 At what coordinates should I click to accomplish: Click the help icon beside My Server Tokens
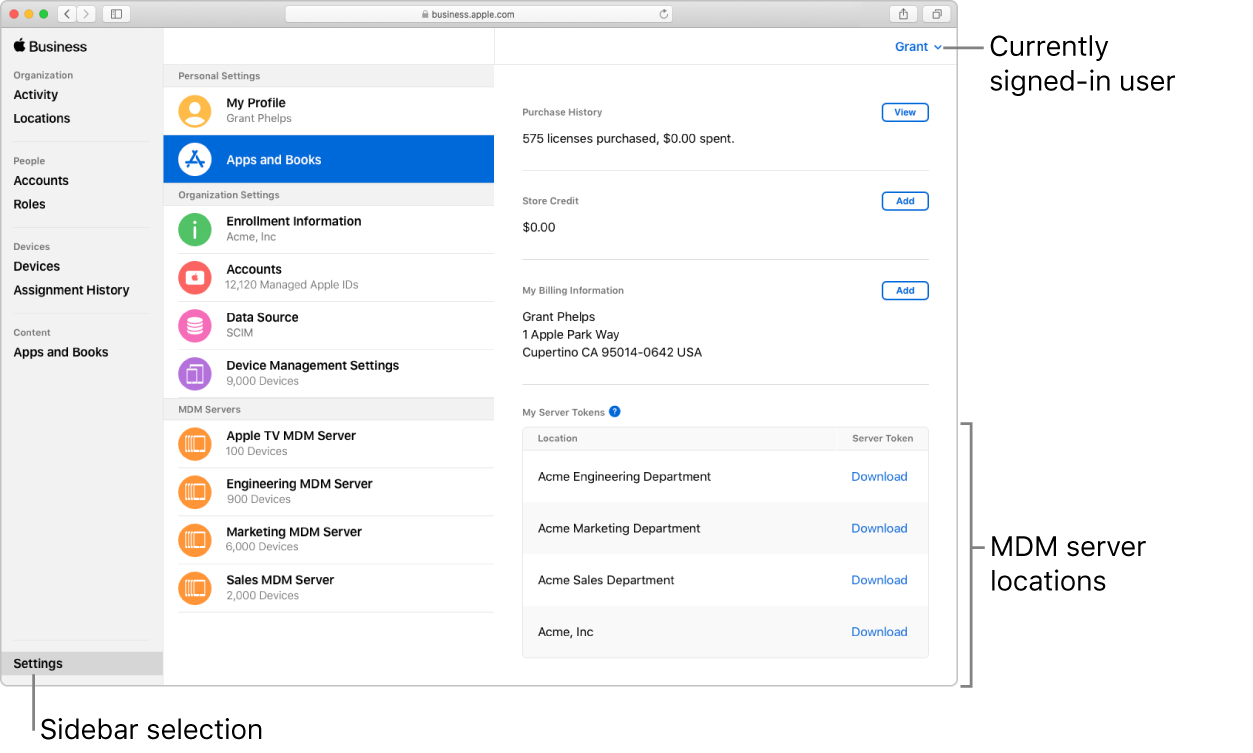[615, 412]
